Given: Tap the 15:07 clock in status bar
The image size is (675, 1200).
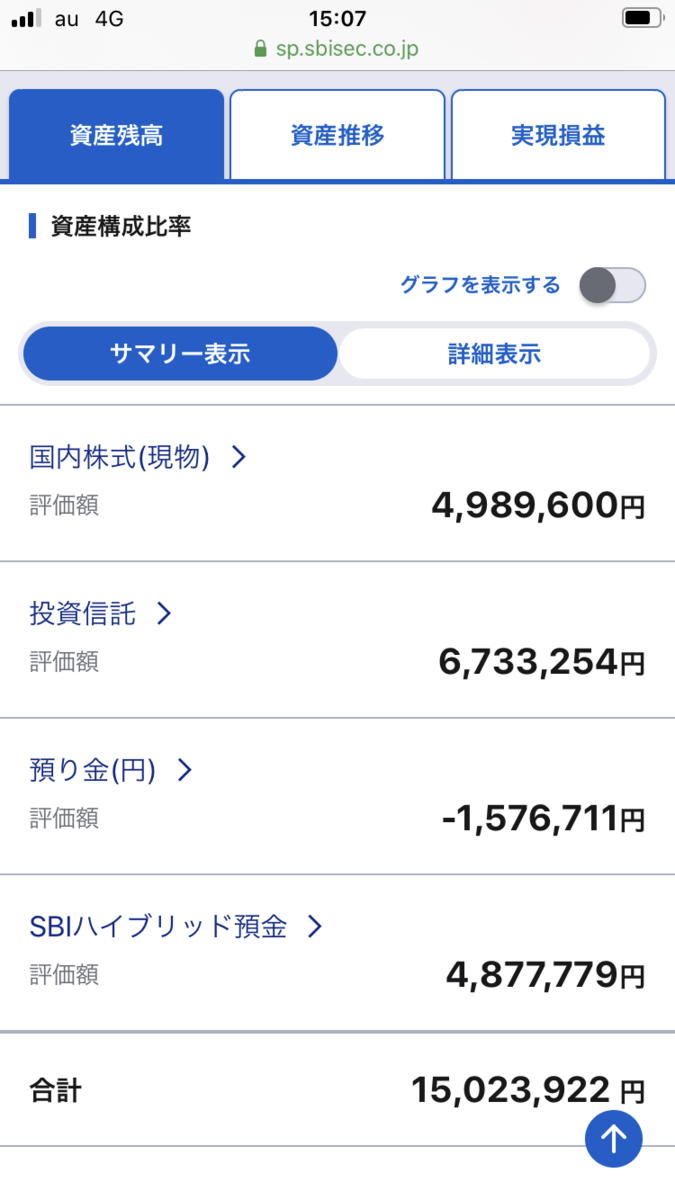Looking at the screenshot, I should [x=338, y=18].
